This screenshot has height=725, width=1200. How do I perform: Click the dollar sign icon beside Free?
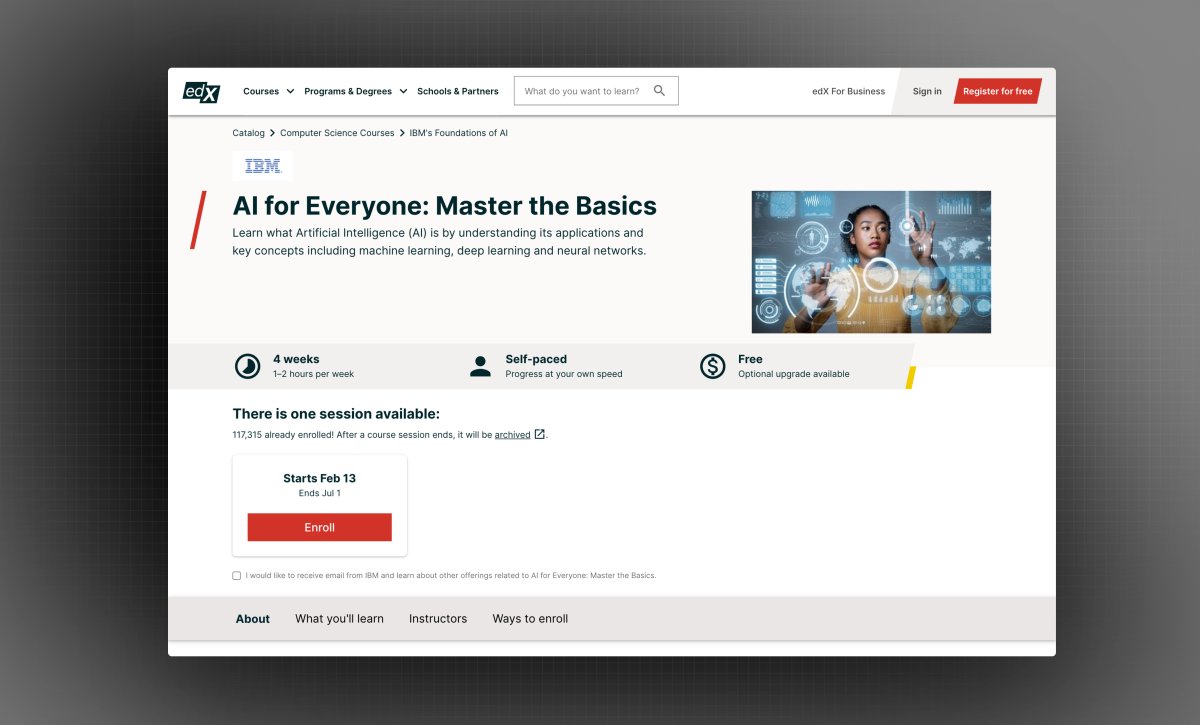(x=712, y=367)
